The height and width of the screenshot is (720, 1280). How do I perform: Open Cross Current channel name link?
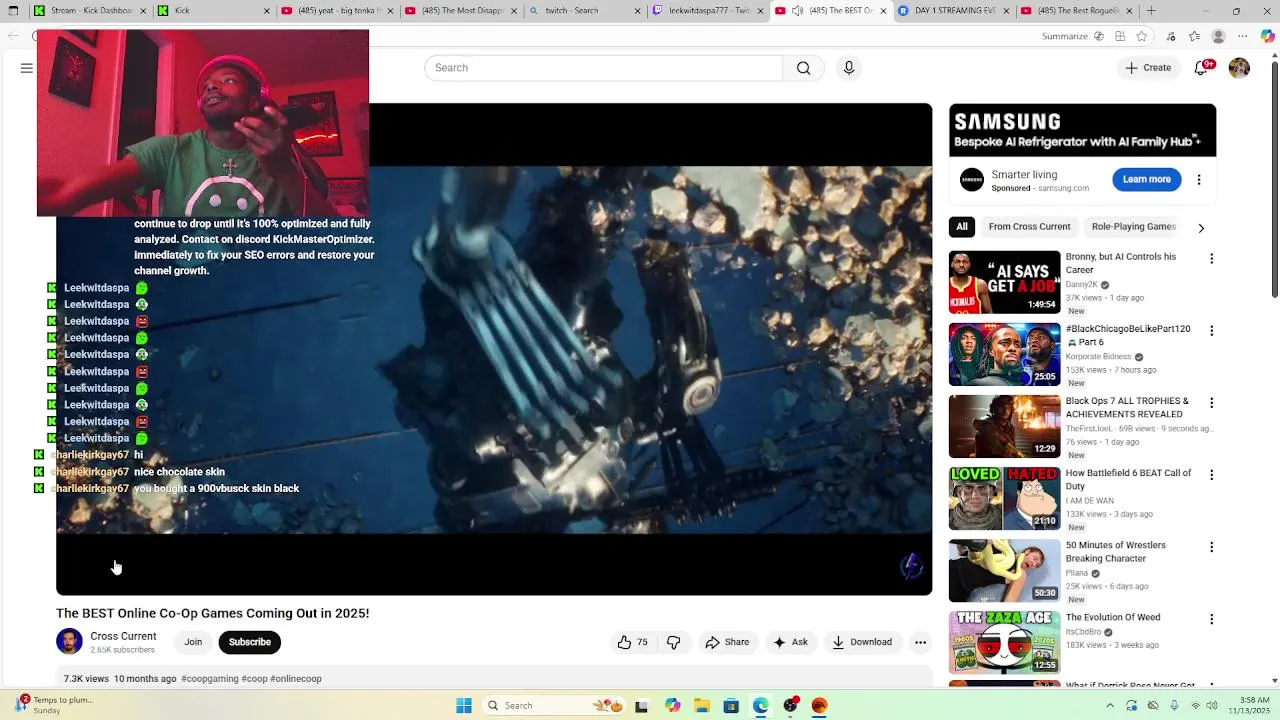coord(123,636)
